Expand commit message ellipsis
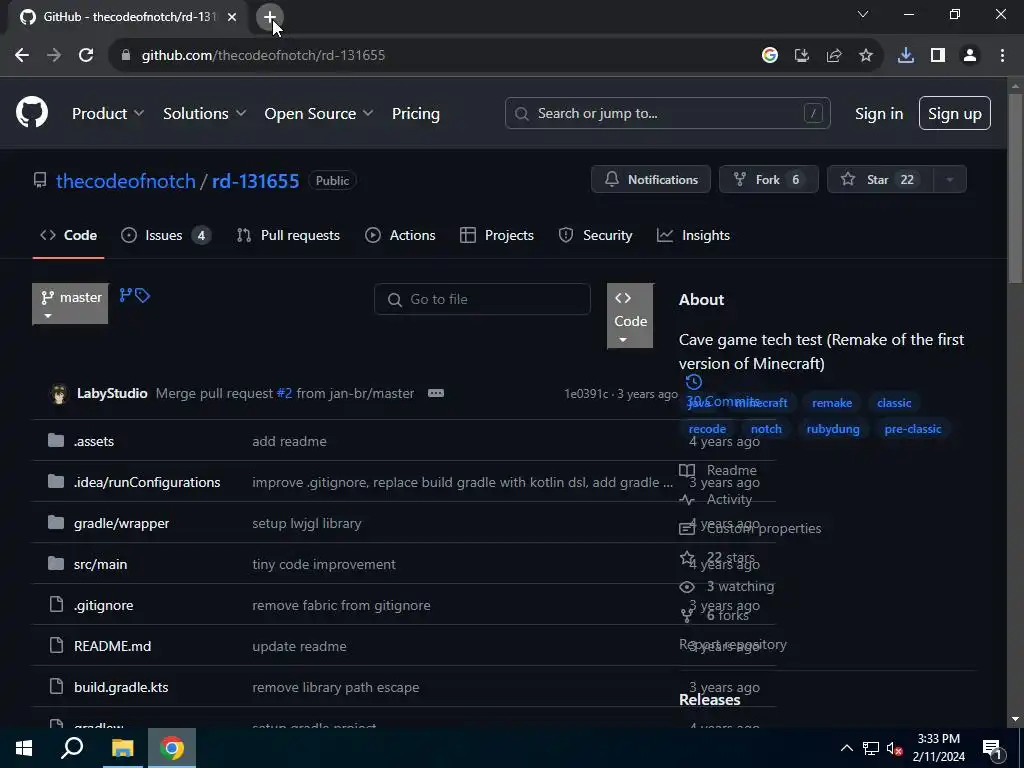The width and height of the screenshot is (1024, 768). point(436,393)
